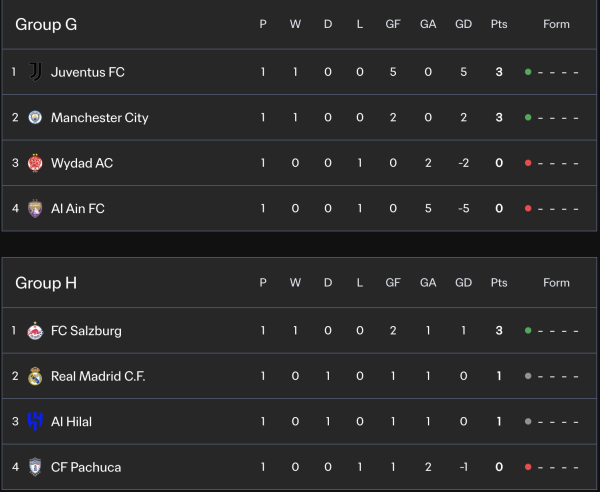Click the Group H heading
600x492 pixels.
46,283
